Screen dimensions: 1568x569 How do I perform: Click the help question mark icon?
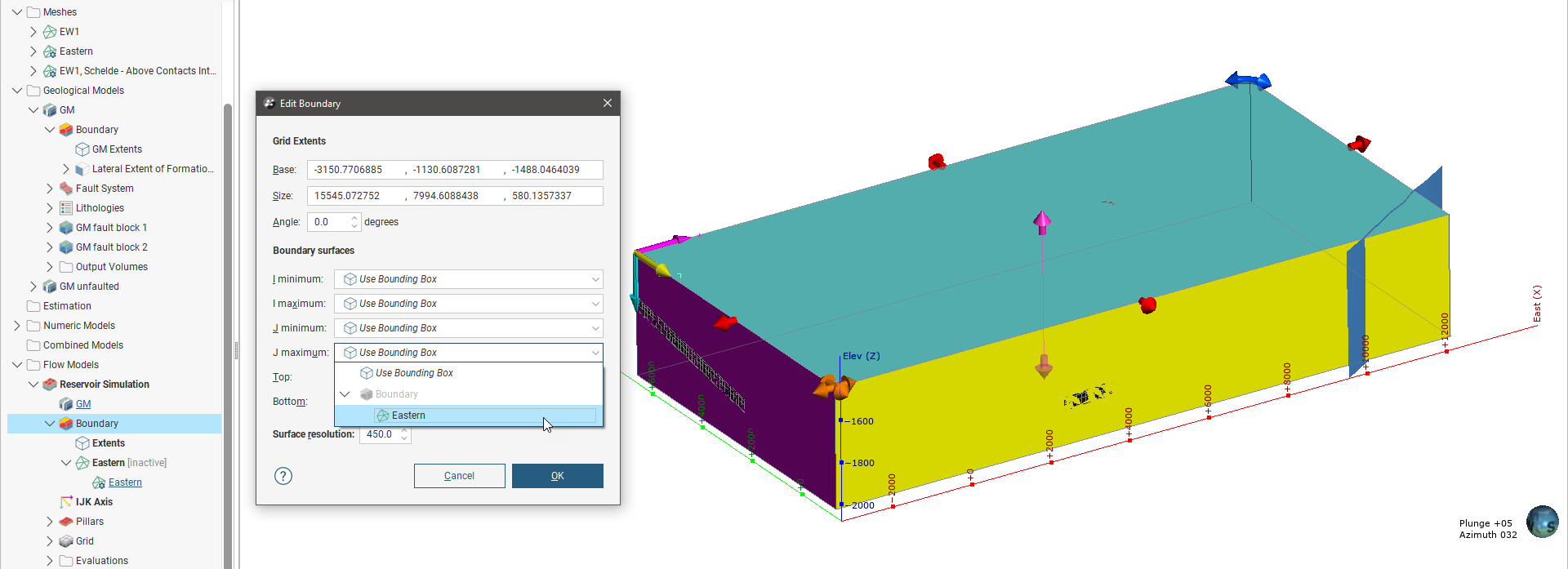[x=283, y=476]
